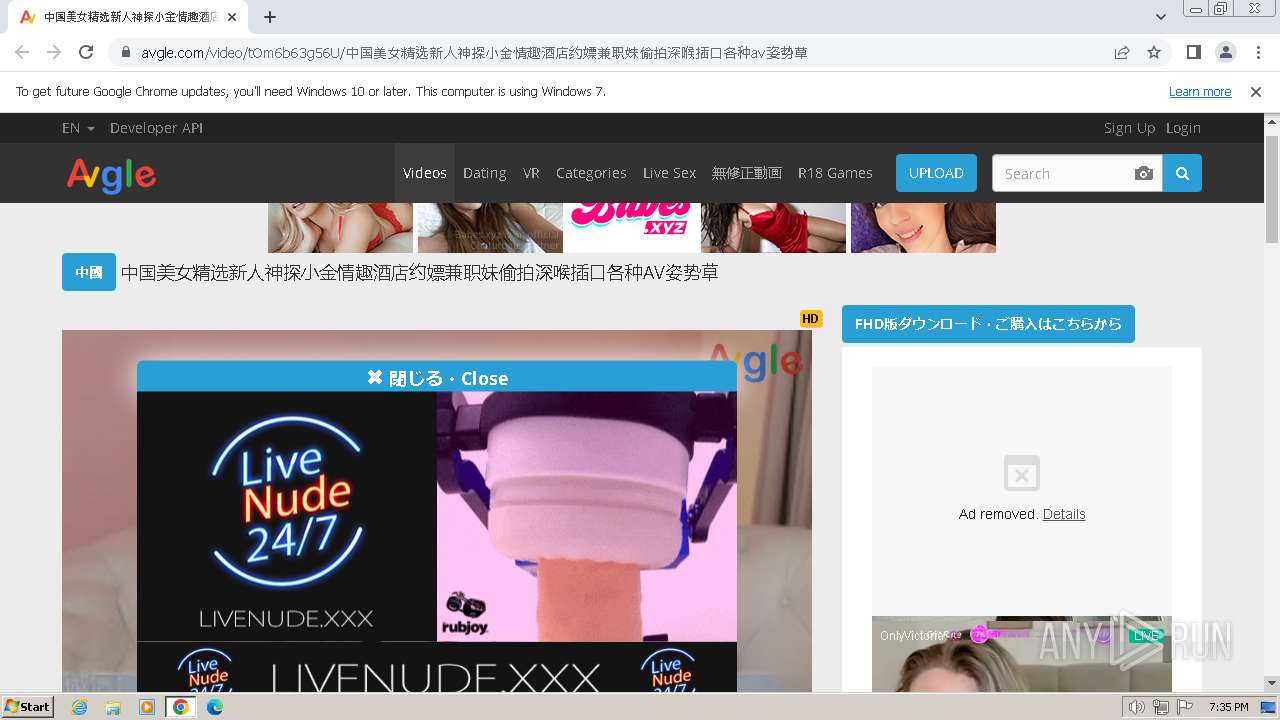The image size is (1280, 720).
Task: Go to the Sign Up page
Action: [1129, 128]
